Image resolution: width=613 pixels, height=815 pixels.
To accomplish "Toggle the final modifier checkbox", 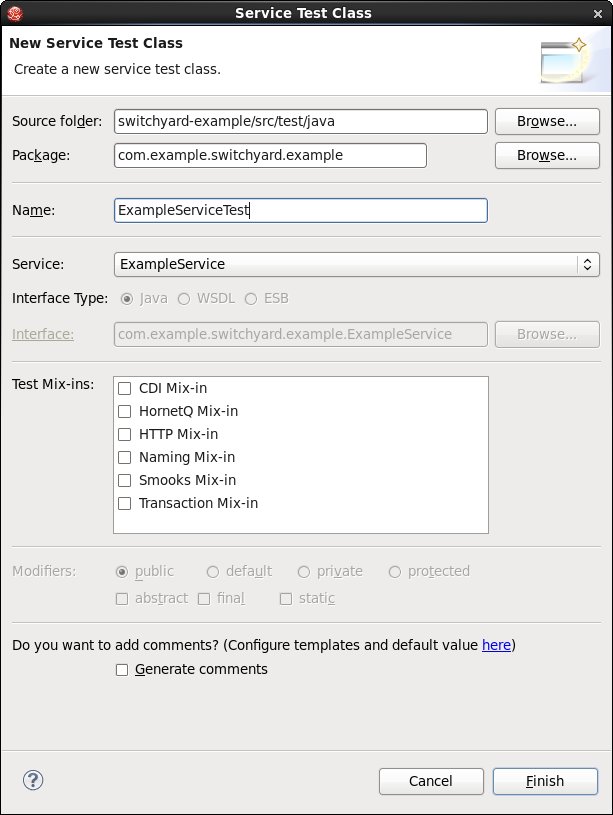I will pyautogui.click(x=204, y=599).
